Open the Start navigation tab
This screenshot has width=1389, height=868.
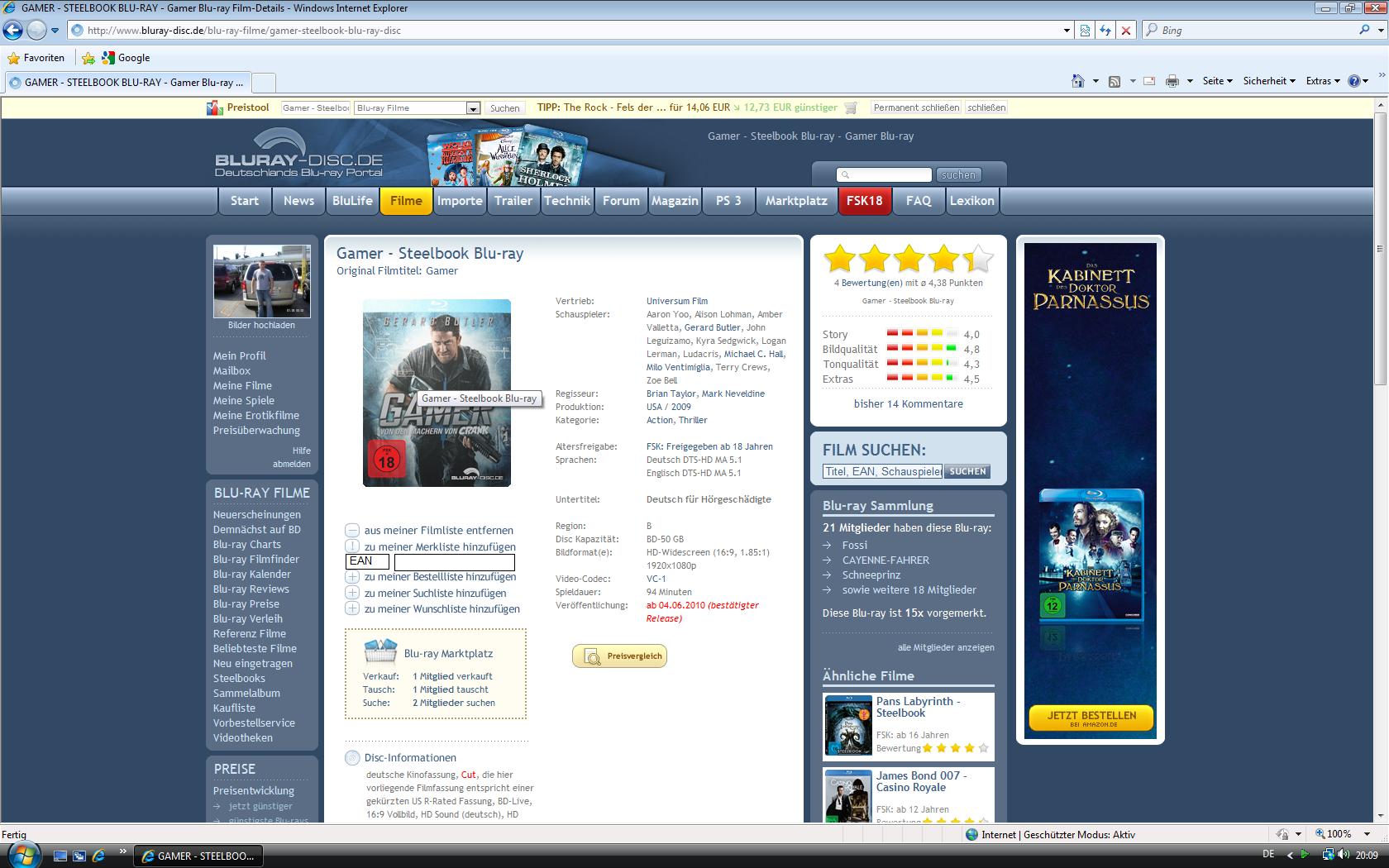(x=245, y=201)
